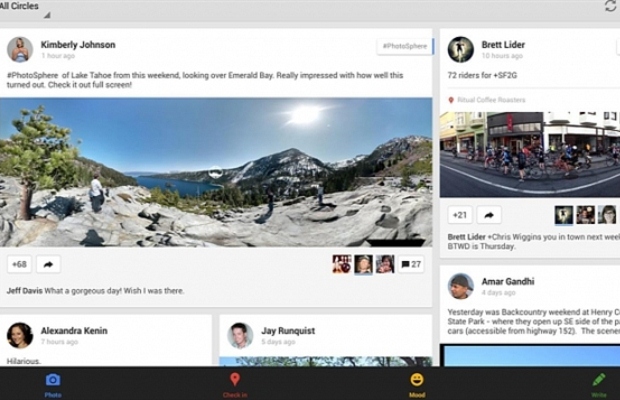Open Brett Lider's profile picture
620x400 pixels.
pyautogui.click(x=461, y=49)
